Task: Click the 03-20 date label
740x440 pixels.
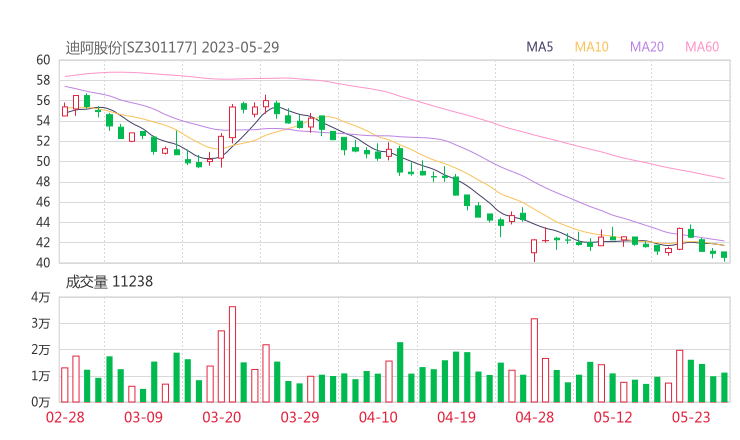Action: tap(222, 417)
